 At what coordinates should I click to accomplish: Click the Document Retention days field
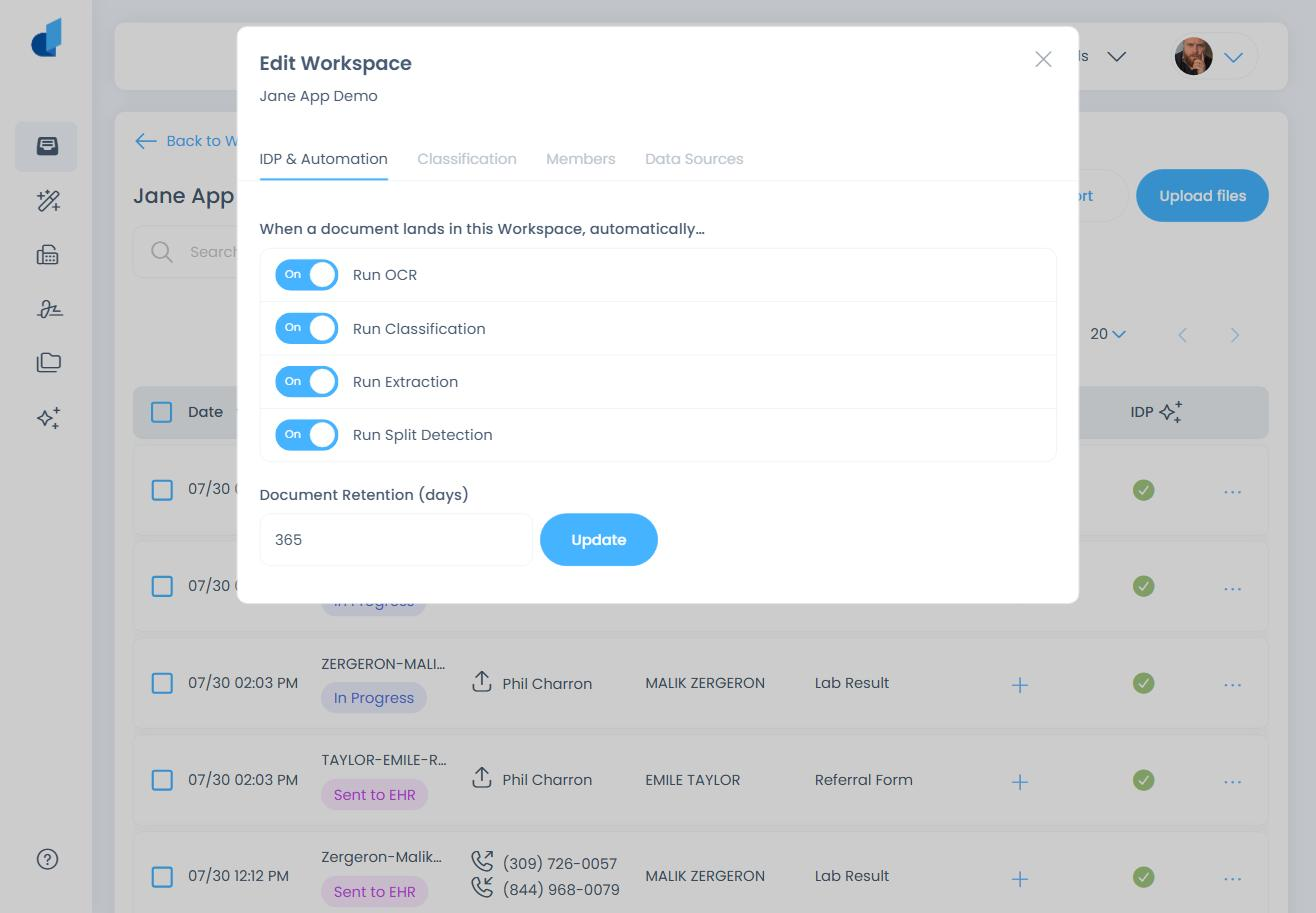click(x=396, y=540)
